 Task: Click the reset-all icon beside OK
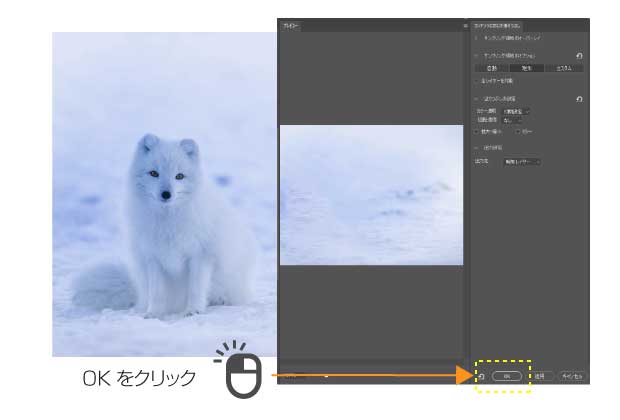(x=481, y=377)
